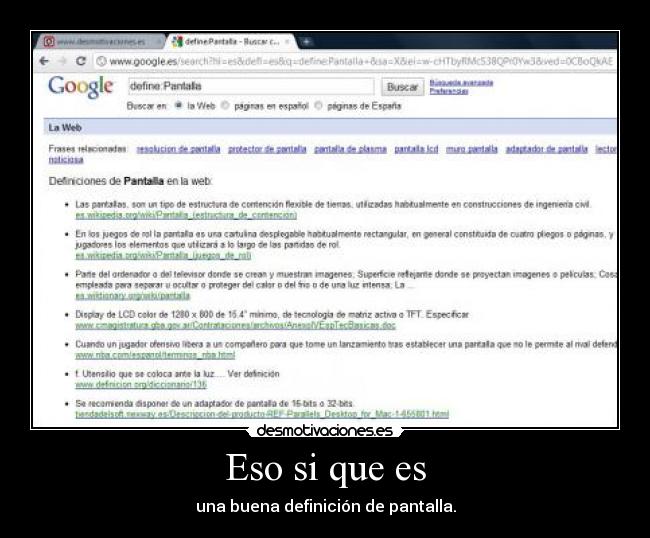Open the www.definicion.org diccionario link

[x=141, y=385]
